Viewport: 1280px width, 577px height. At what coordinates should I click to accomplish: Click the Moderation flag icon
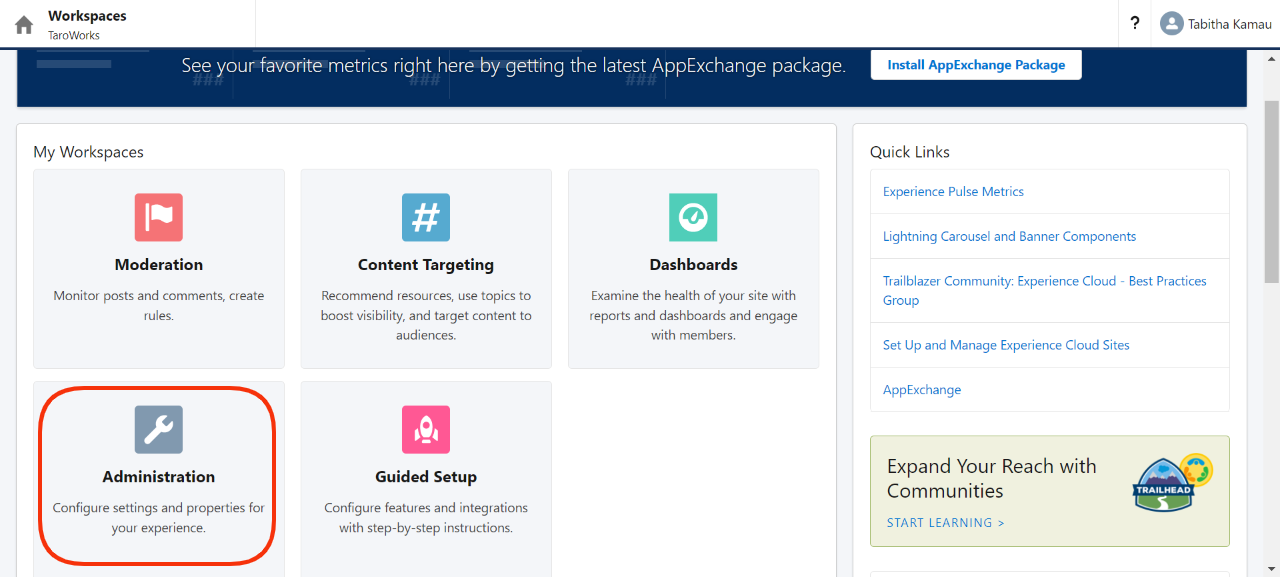159,217
